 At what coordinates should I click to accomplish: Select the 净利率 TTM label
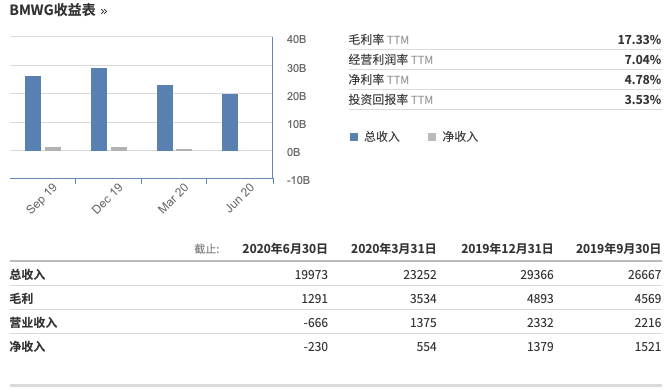378,80
